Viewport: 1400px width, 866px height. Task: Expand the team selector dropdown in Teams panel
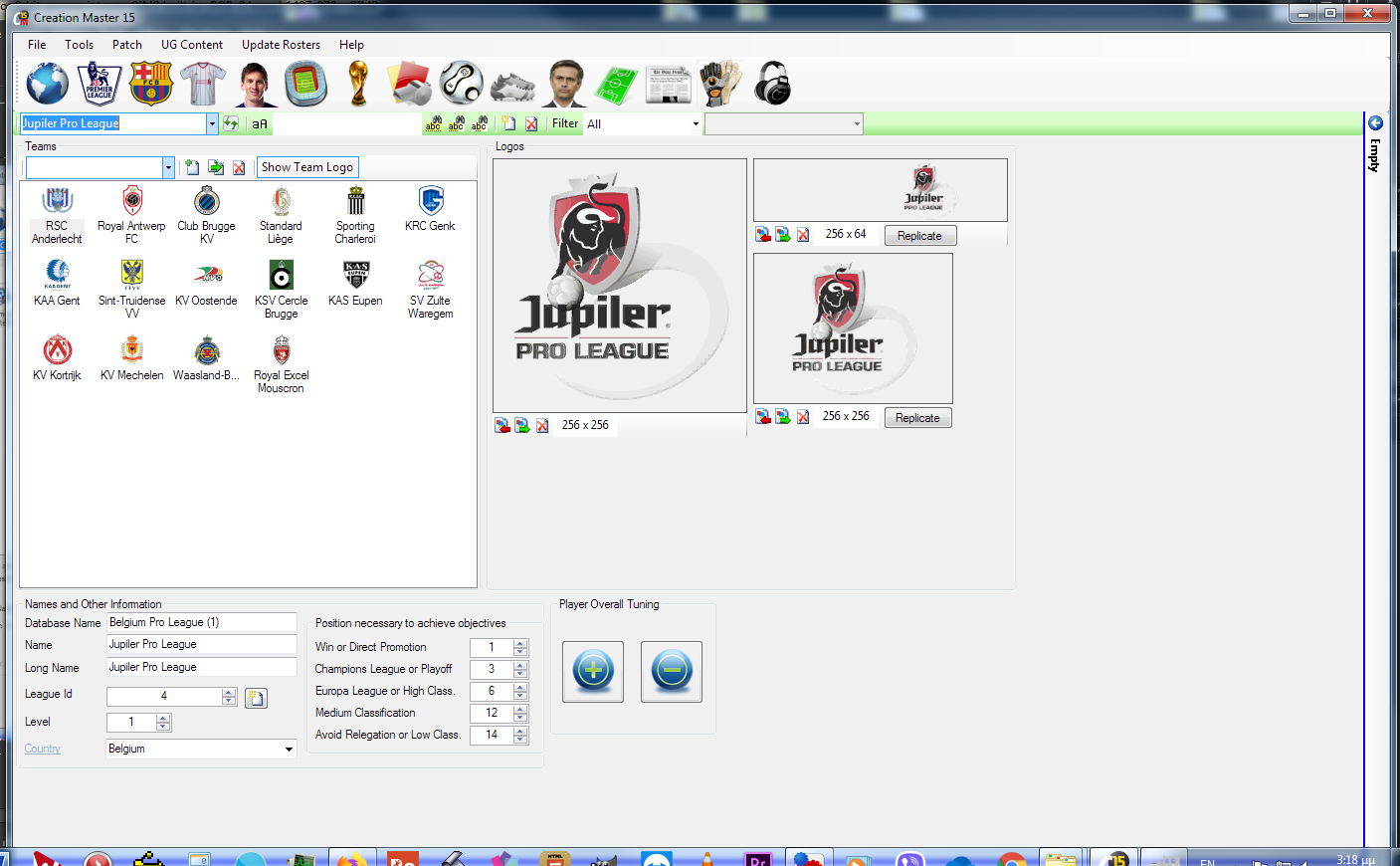168,167
